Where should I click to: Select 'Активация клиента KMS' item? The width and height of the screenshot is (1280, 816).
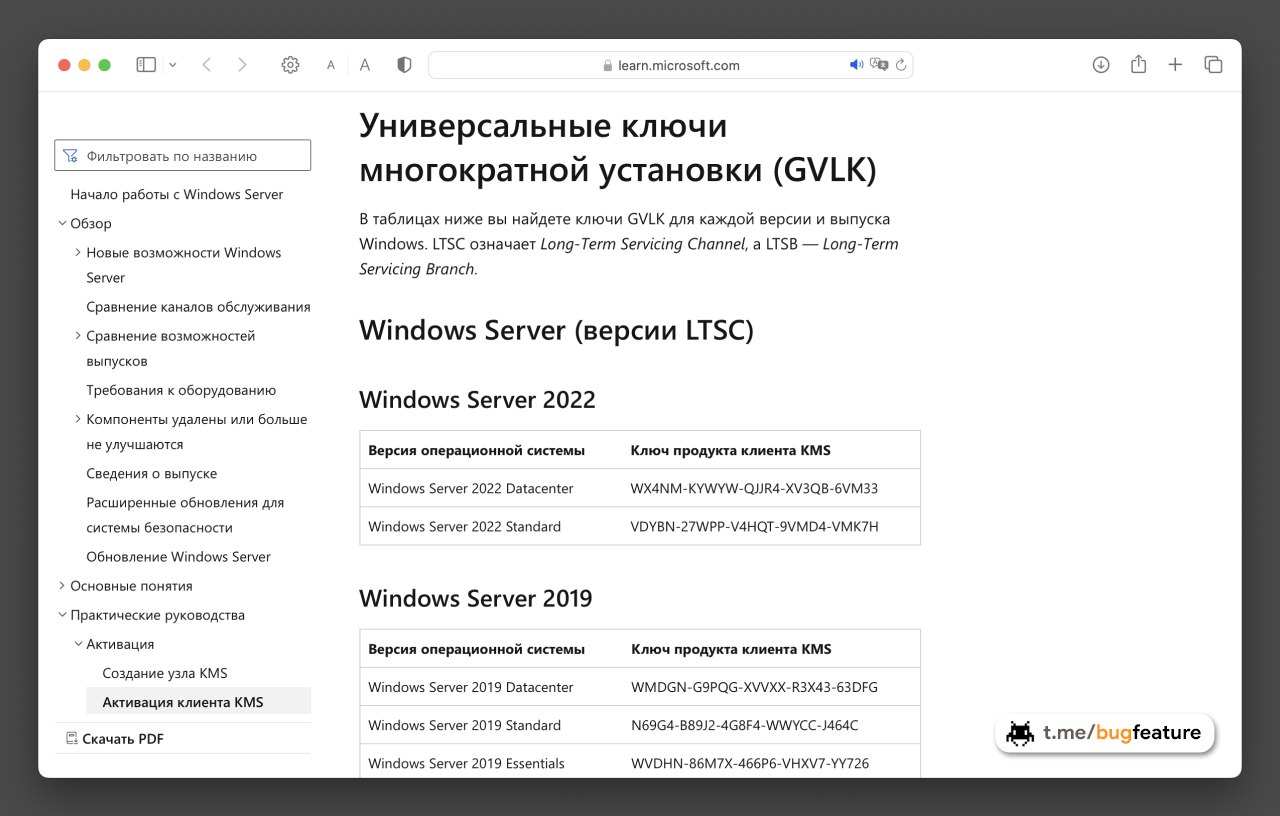click(x=198, y=702)
